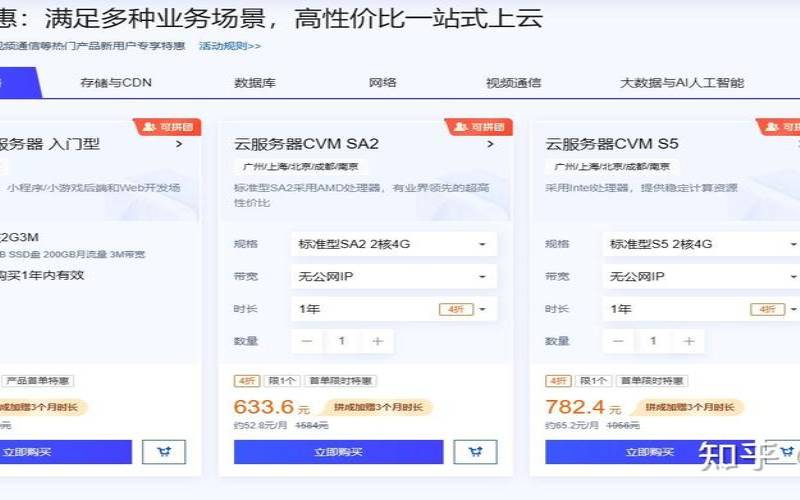Click the 可拼团 badge on CVM SA2 card
The image size is (800, 500).
476,127
